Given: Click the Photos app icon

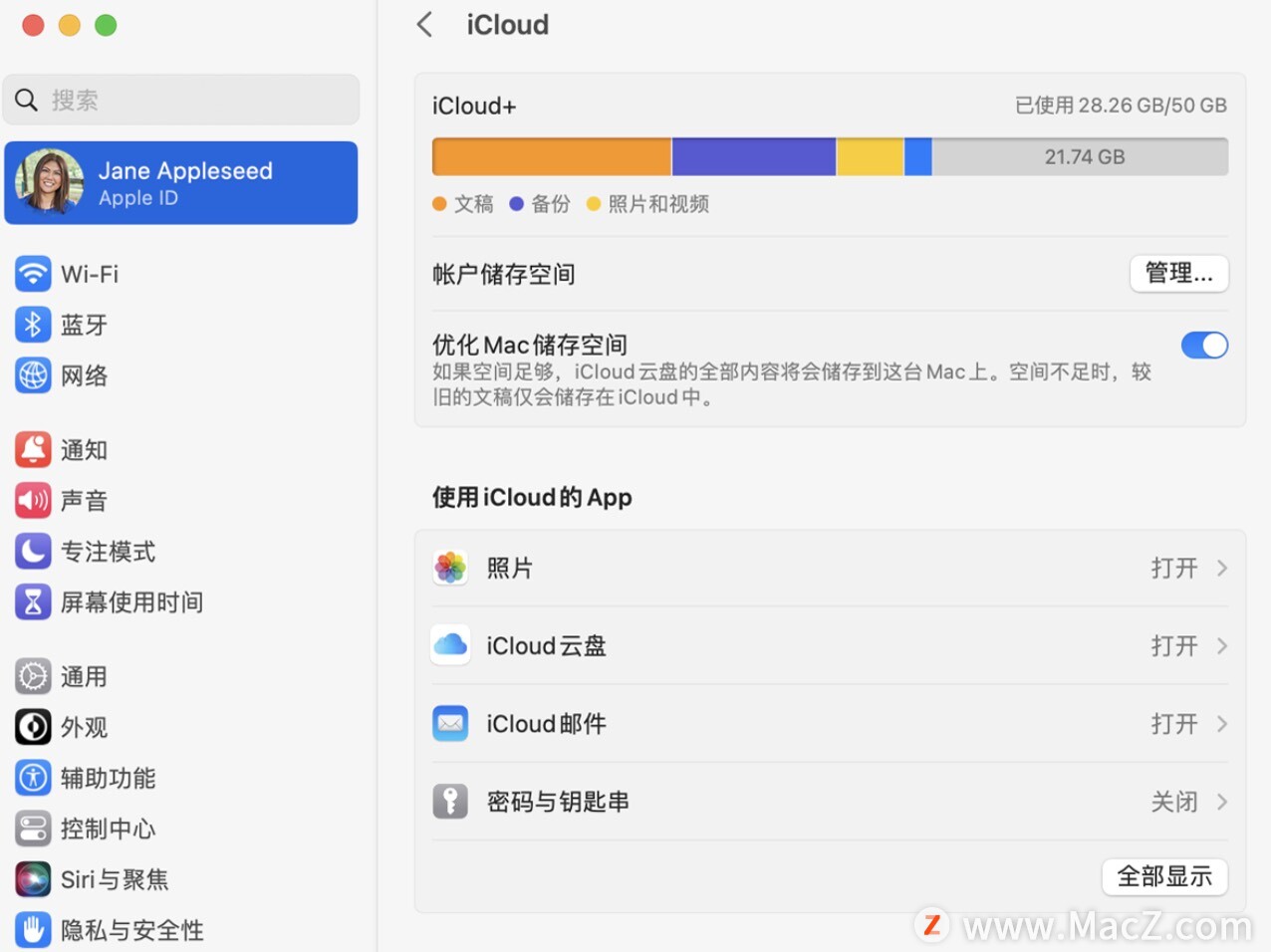Looking at the screenshot, I should click(x=450, y=568).
